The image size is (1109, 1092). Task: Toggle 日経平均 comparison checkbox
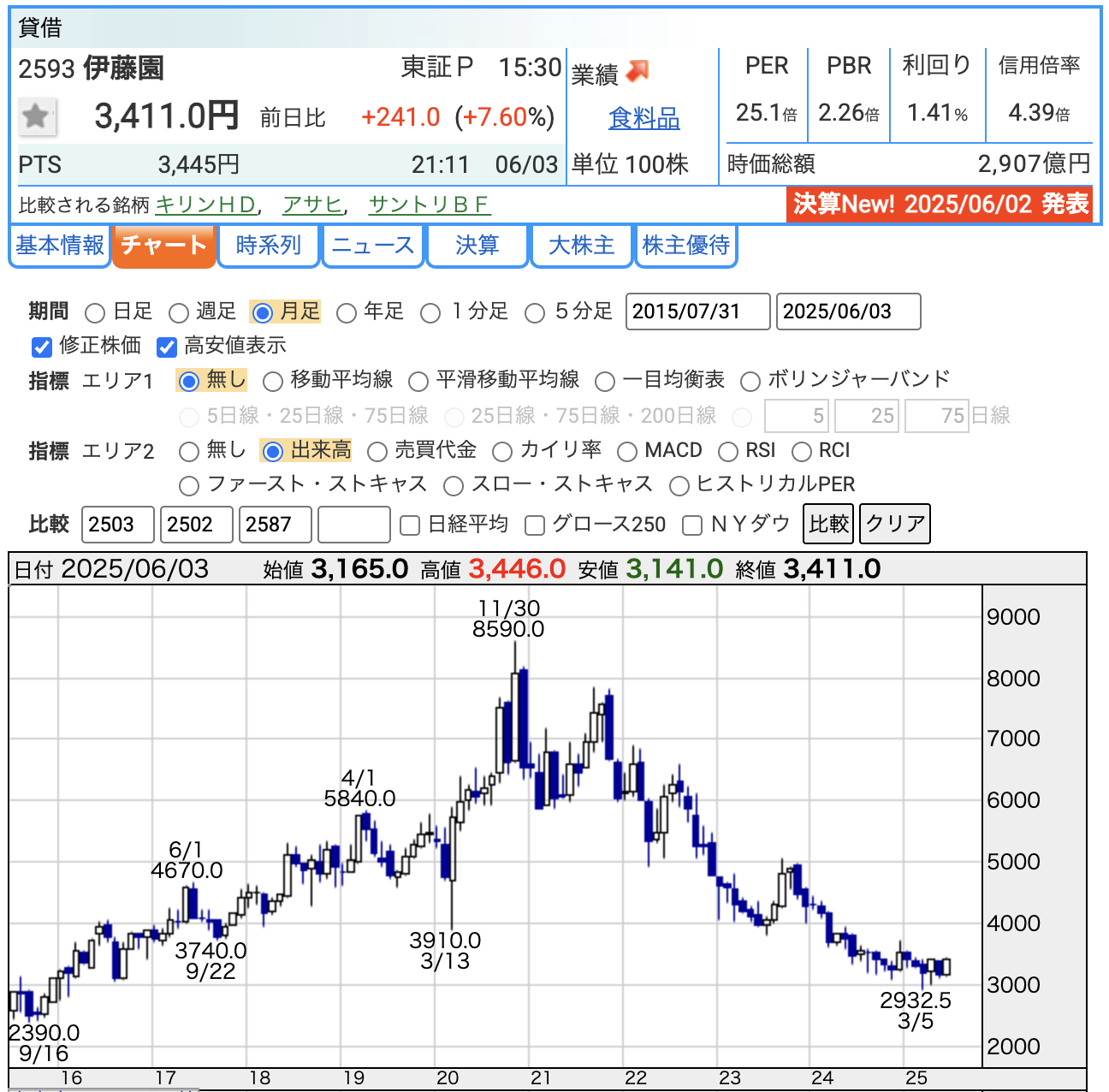410,525
